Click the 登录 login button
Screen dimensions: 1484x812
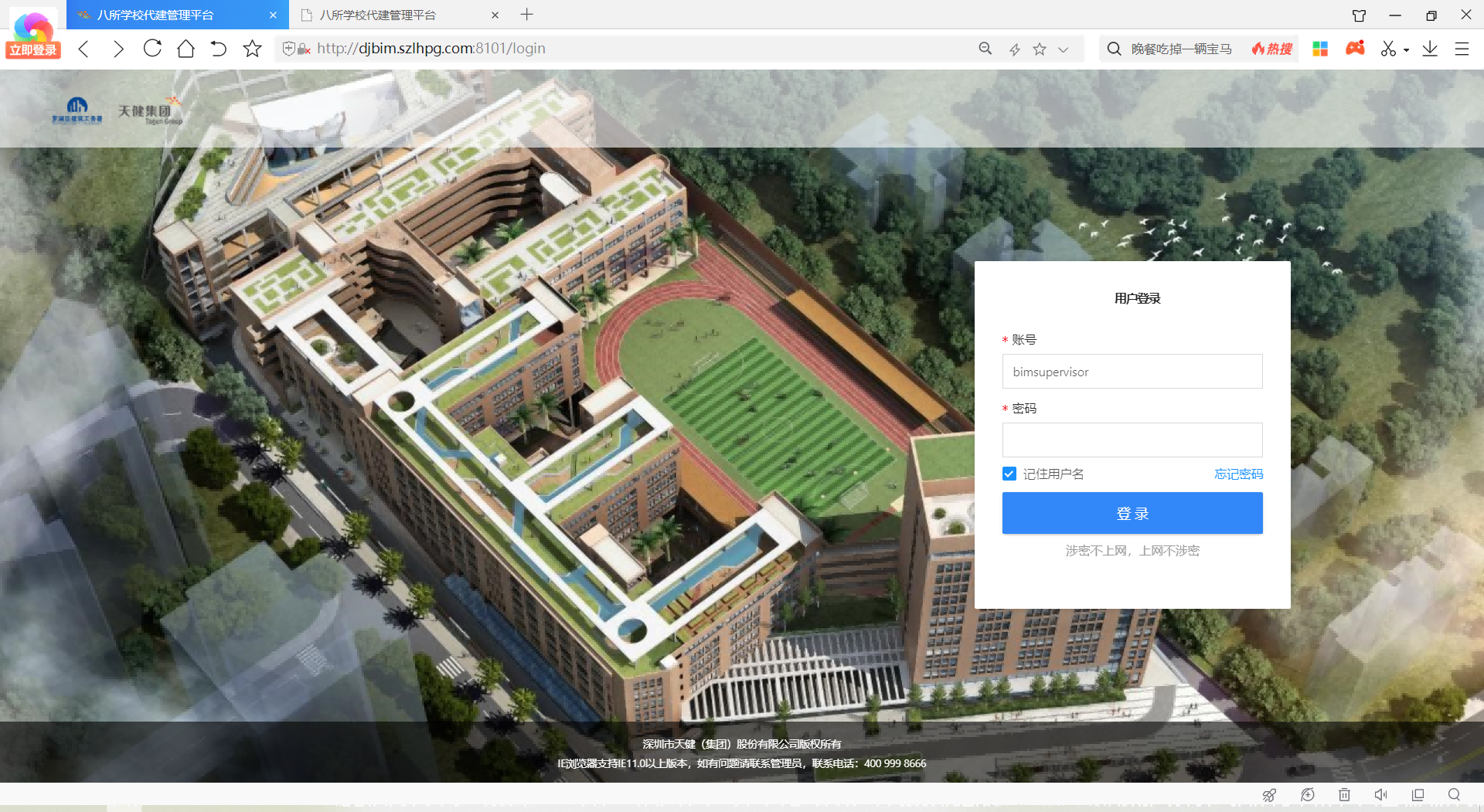(1132, 513)
